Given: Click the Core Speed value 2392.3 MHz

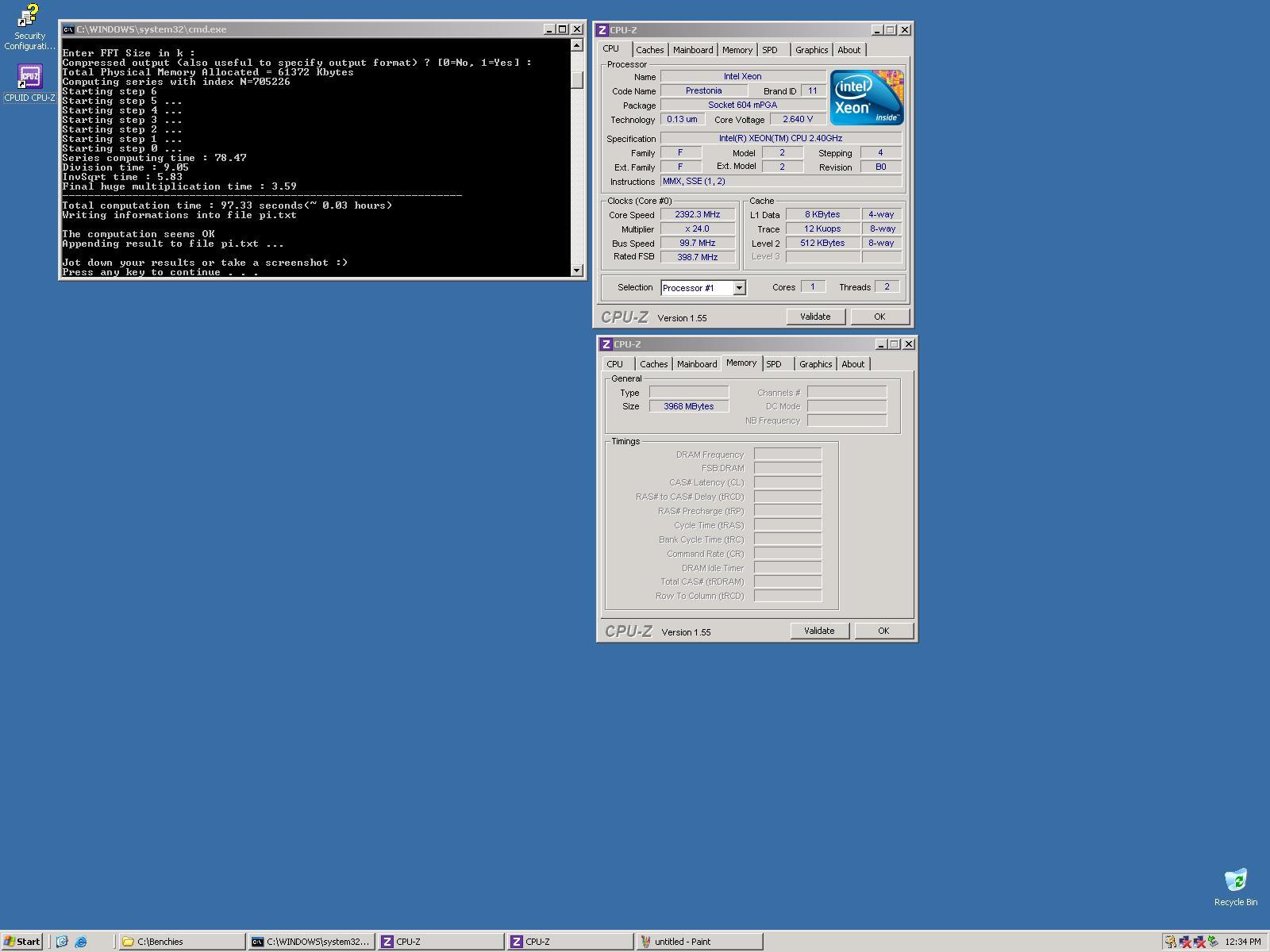Looking at the screenshot, I should click(698, 214).
